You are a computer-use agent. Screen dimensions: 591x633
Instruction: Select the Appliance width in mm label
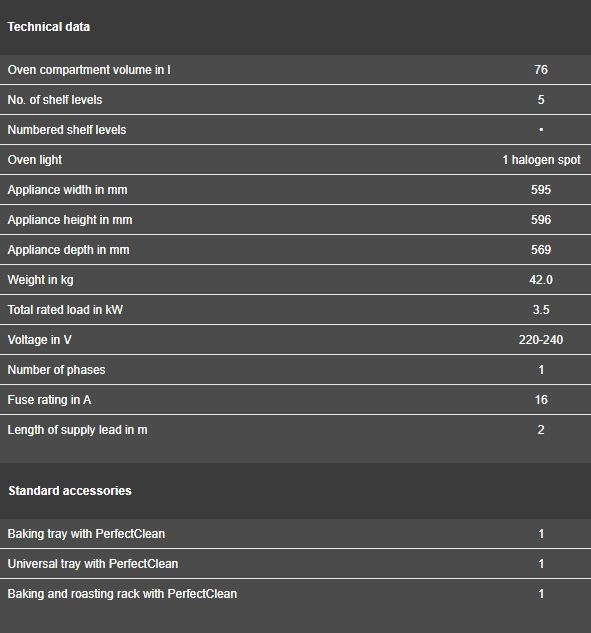(x=67, y=189)
